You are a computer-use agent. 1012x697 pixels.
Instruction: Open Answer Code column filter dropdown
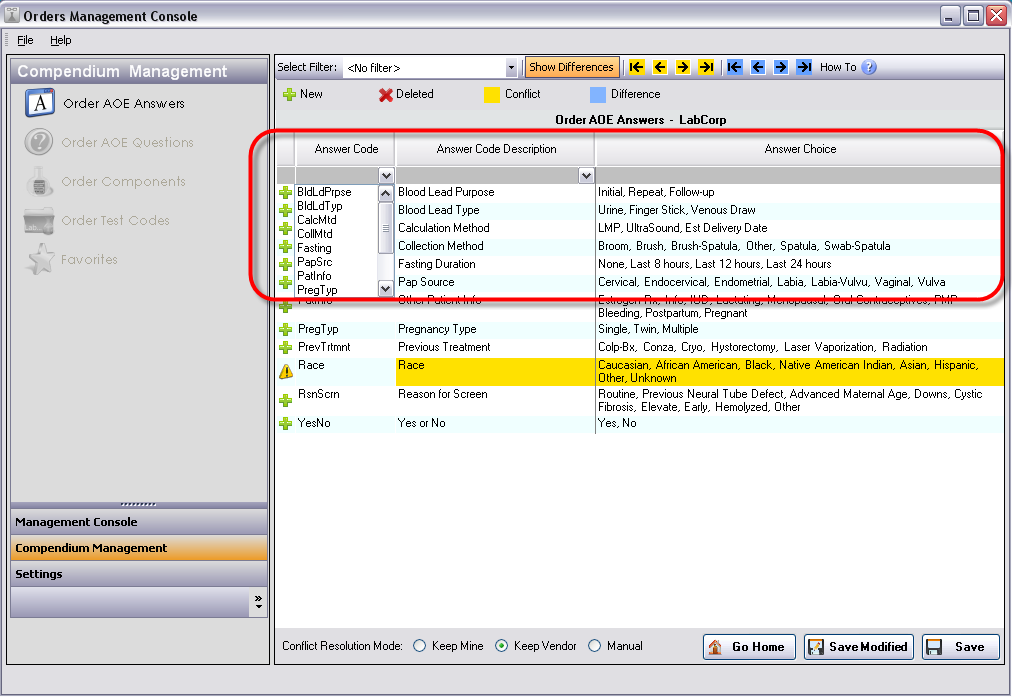click(386, 176)
